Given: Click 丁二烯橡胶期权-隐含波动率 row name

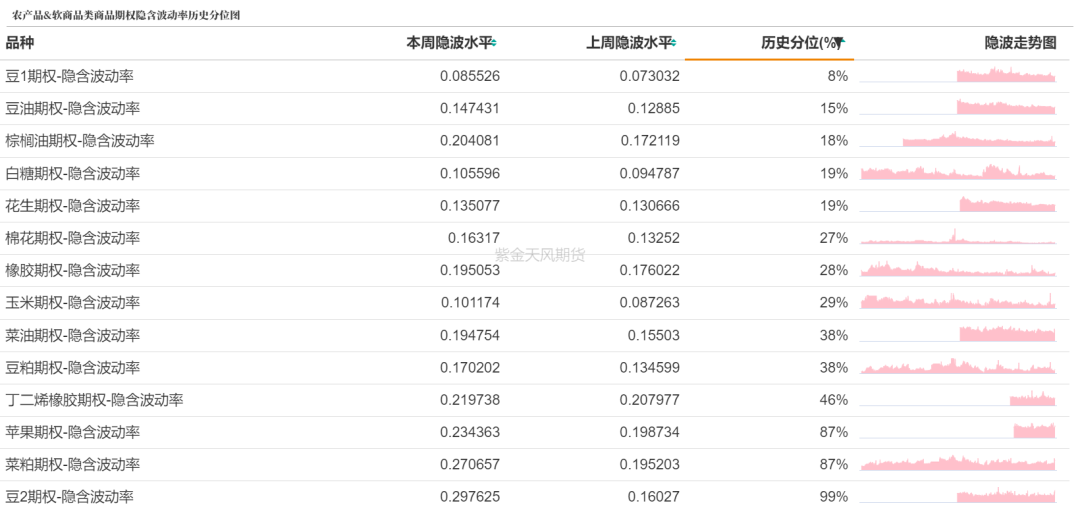Looking at the screenshot, I should pos(94,400).
